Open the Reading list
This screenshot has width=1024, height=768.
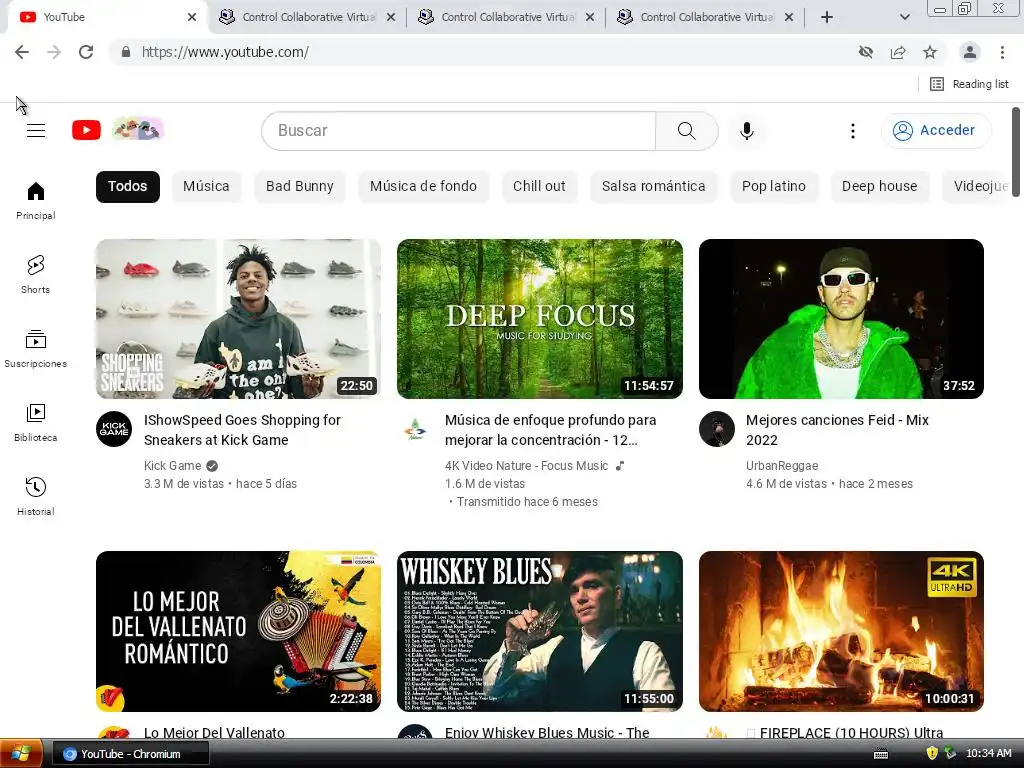point(969,84)
